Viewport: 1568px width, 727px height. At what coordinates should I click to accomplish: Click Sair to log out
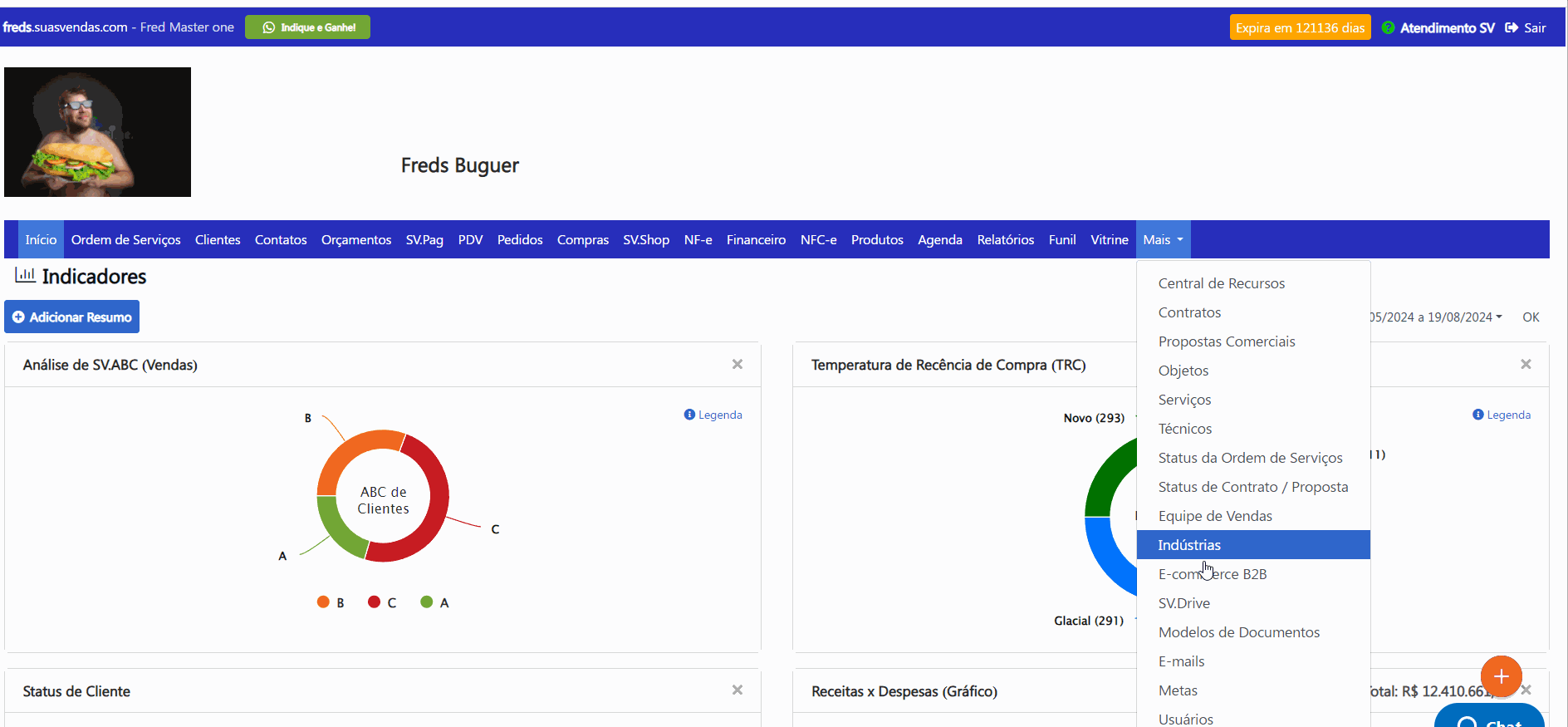[x=1526, y=27]
